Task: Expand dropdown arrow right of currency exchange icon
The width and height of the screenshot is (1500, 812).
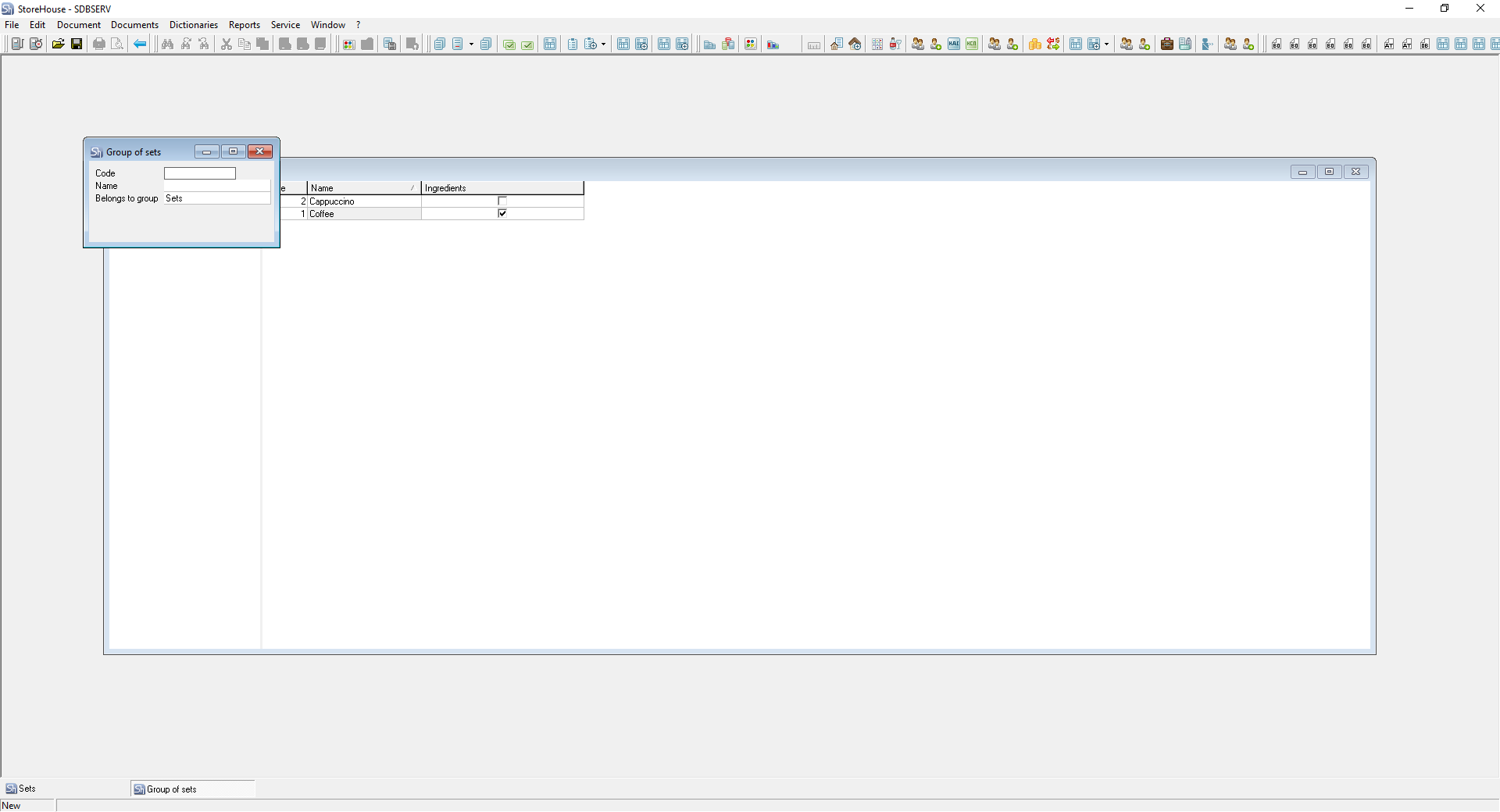Action: coord(1106,45)
